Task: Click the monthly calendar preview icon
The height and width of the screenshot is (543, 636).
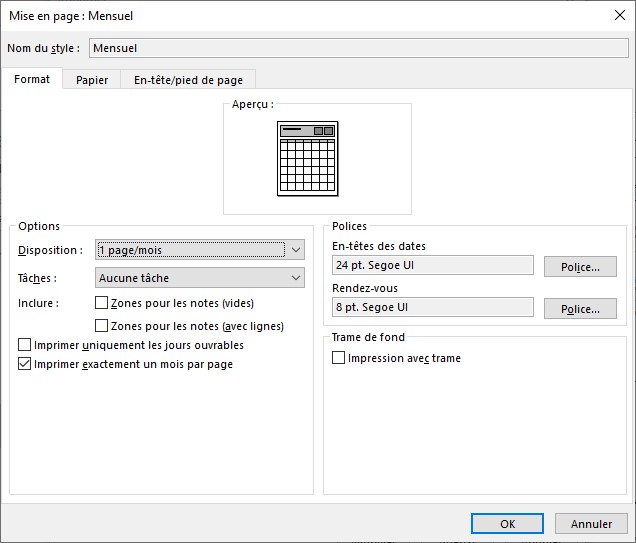Action: pos(307,158)
